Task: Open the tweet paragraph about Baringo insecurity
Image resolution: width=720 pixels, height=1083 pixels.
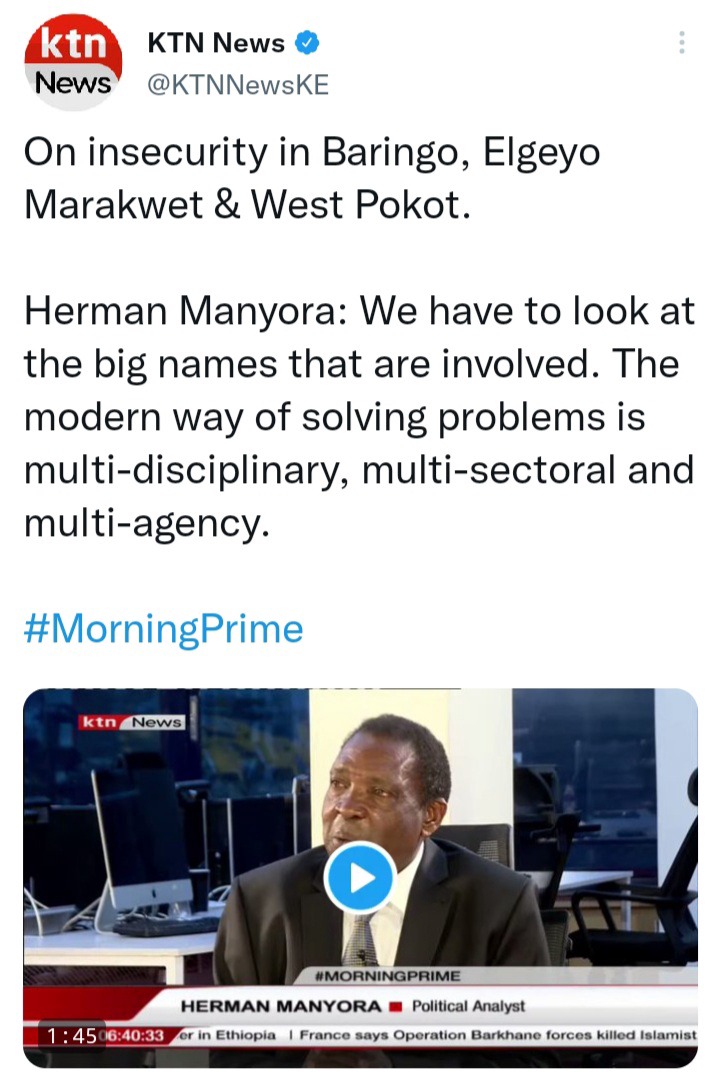Action: [x=312, y=178]
